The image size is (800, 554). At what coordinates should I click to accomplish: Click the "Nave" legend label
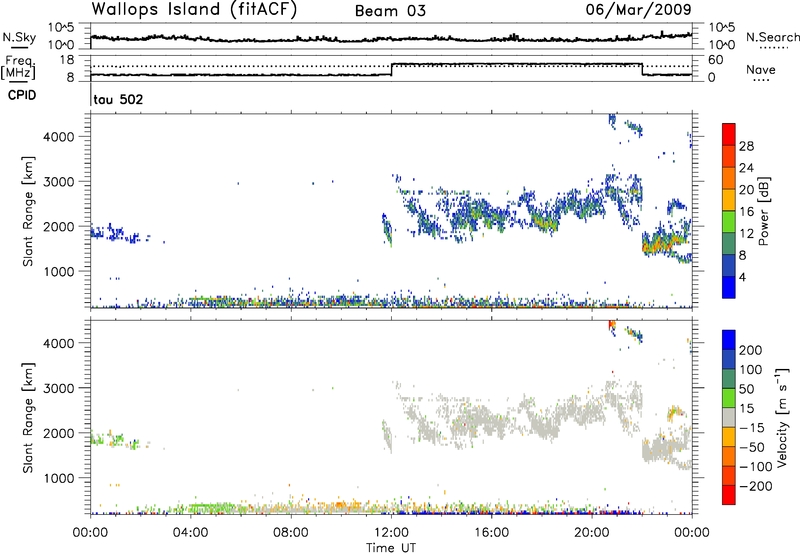click(x=761, y=69)
